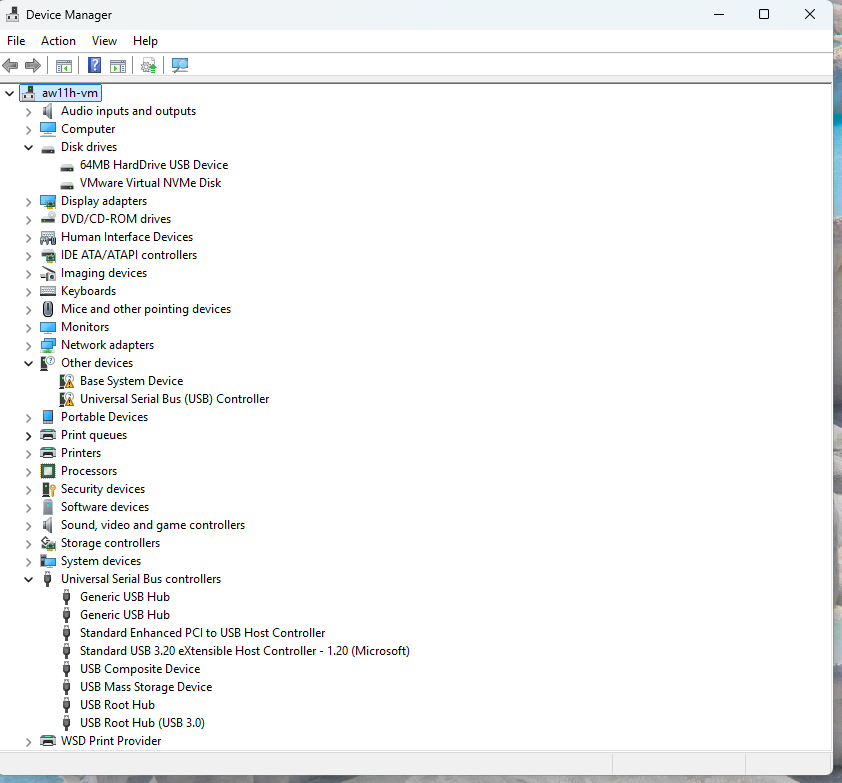Image resolution: width=842 pixels, height=783 pixels.
Task: Click the keyboard icon beside Keyboards
Action: (x=48, y=291)
